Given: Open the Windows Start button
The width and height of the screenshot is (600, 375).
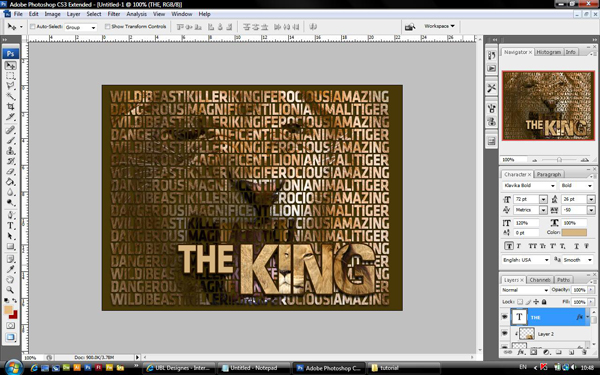Looking at the screenshot, I should click(13, 367).
